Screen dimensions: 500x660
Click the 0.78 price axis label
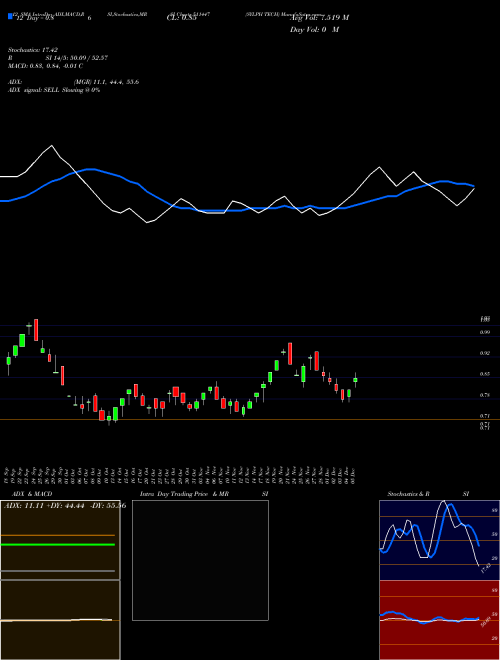(485, 395)
